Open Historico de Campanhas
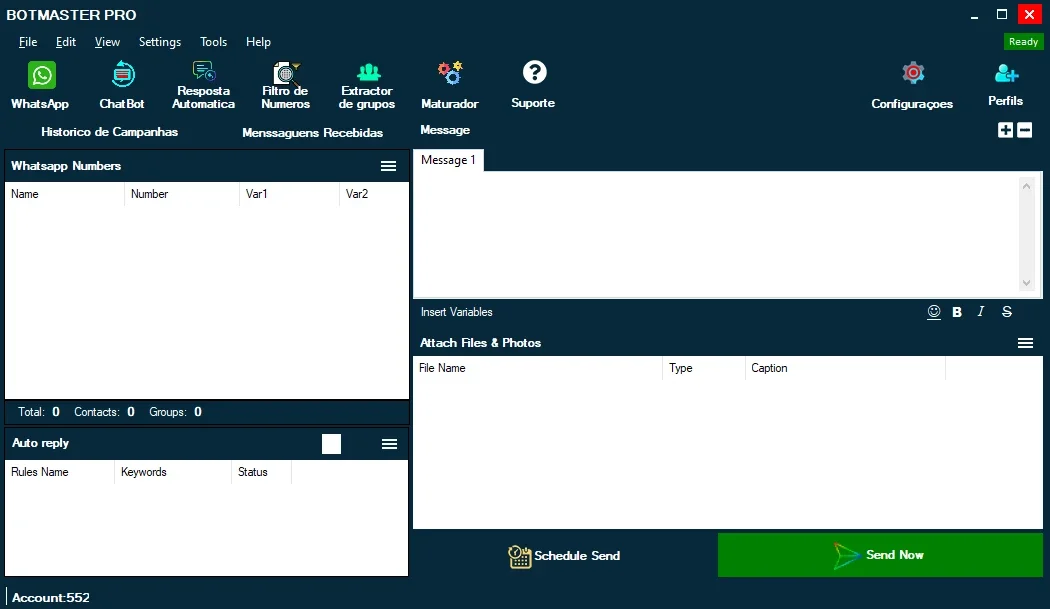Image resolution: width=1050 pixels, height=609 pixels. (109, 132)
